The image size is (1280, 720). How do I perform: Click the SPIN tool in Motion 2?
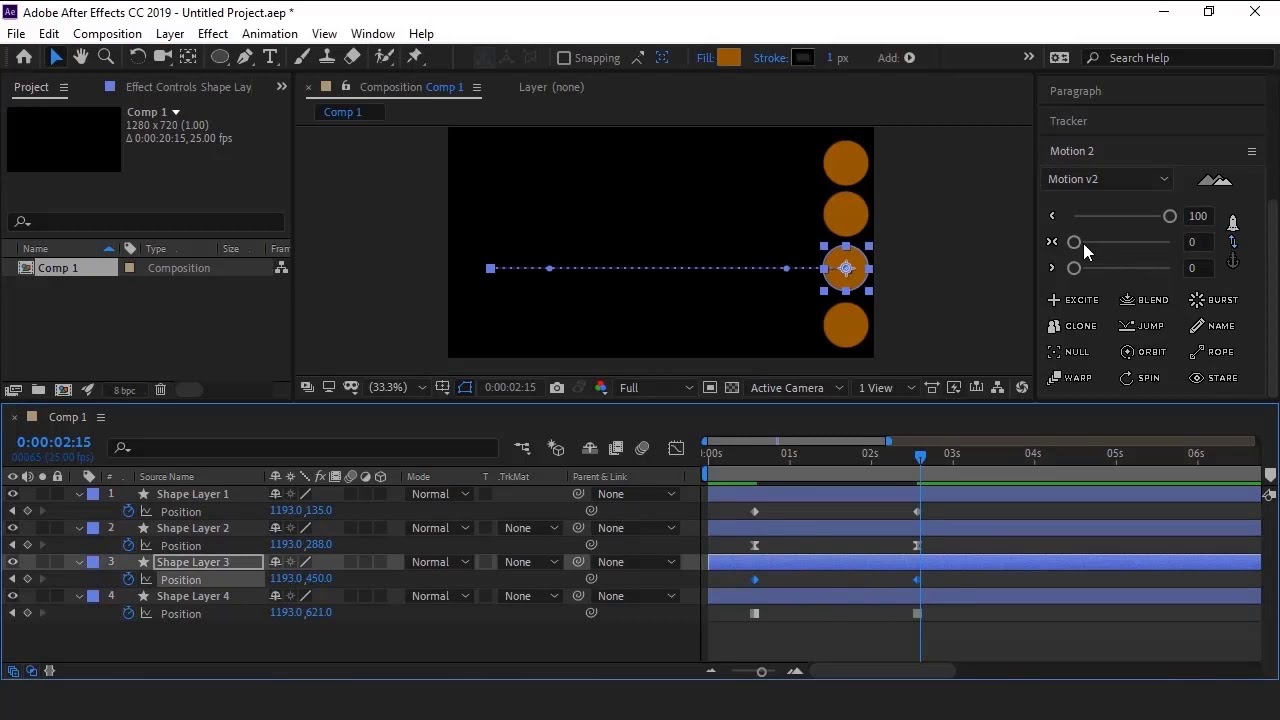(1140, 378)
